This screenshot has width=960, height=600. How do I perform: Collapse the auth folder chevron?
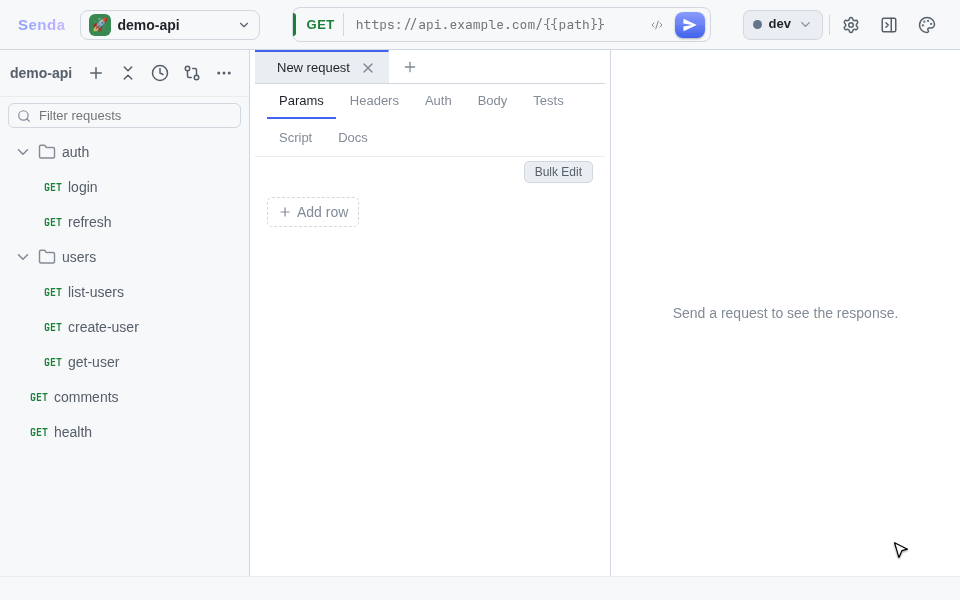(x=23, y=152)
